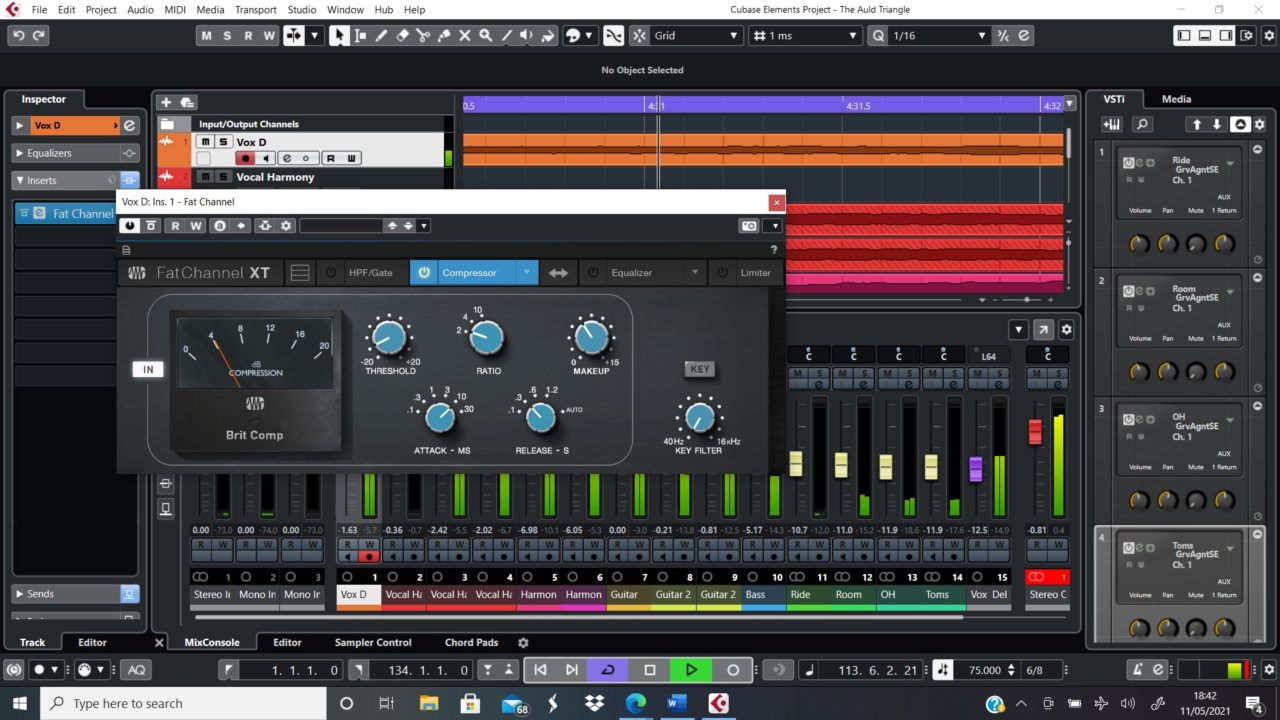Switch to the Sampler Control tab
Image resolution: width=1280 pixels, height=720 pixels.
coord(373,642)
